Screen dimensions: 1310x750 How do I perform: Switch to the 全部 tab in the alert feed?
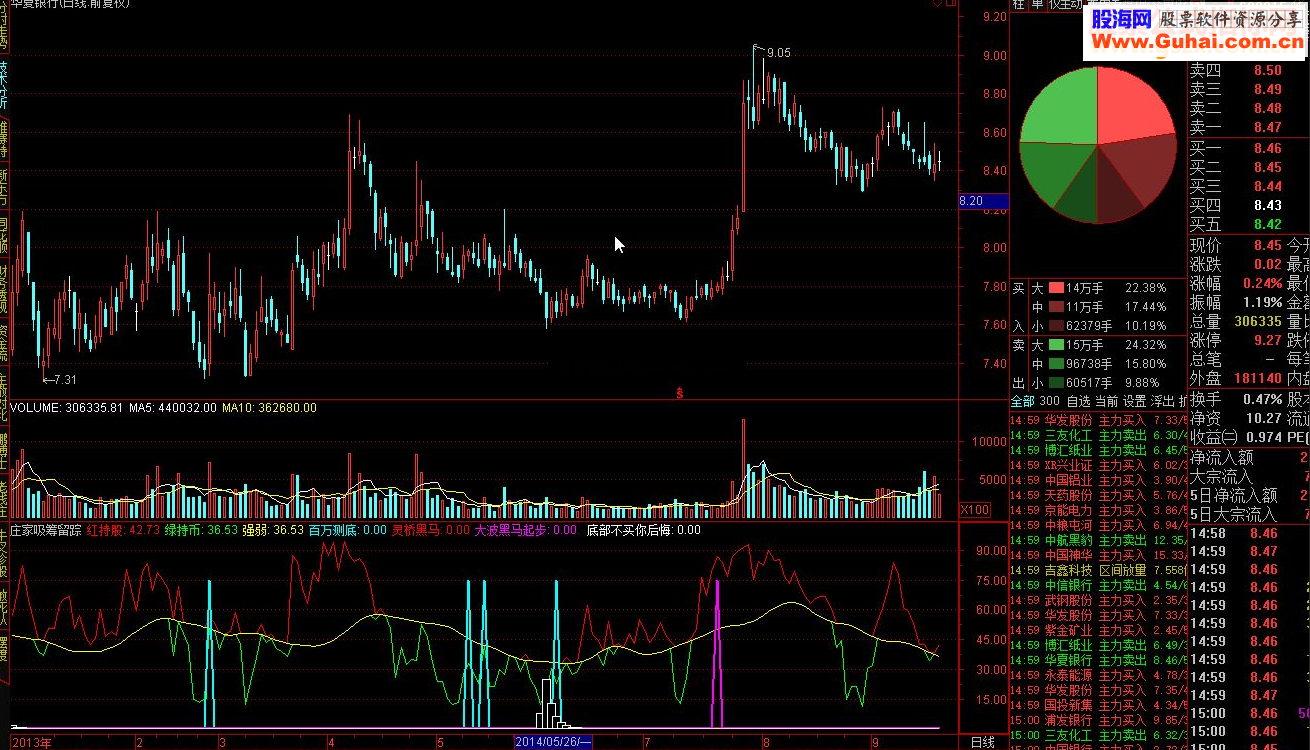[1023, 401]
